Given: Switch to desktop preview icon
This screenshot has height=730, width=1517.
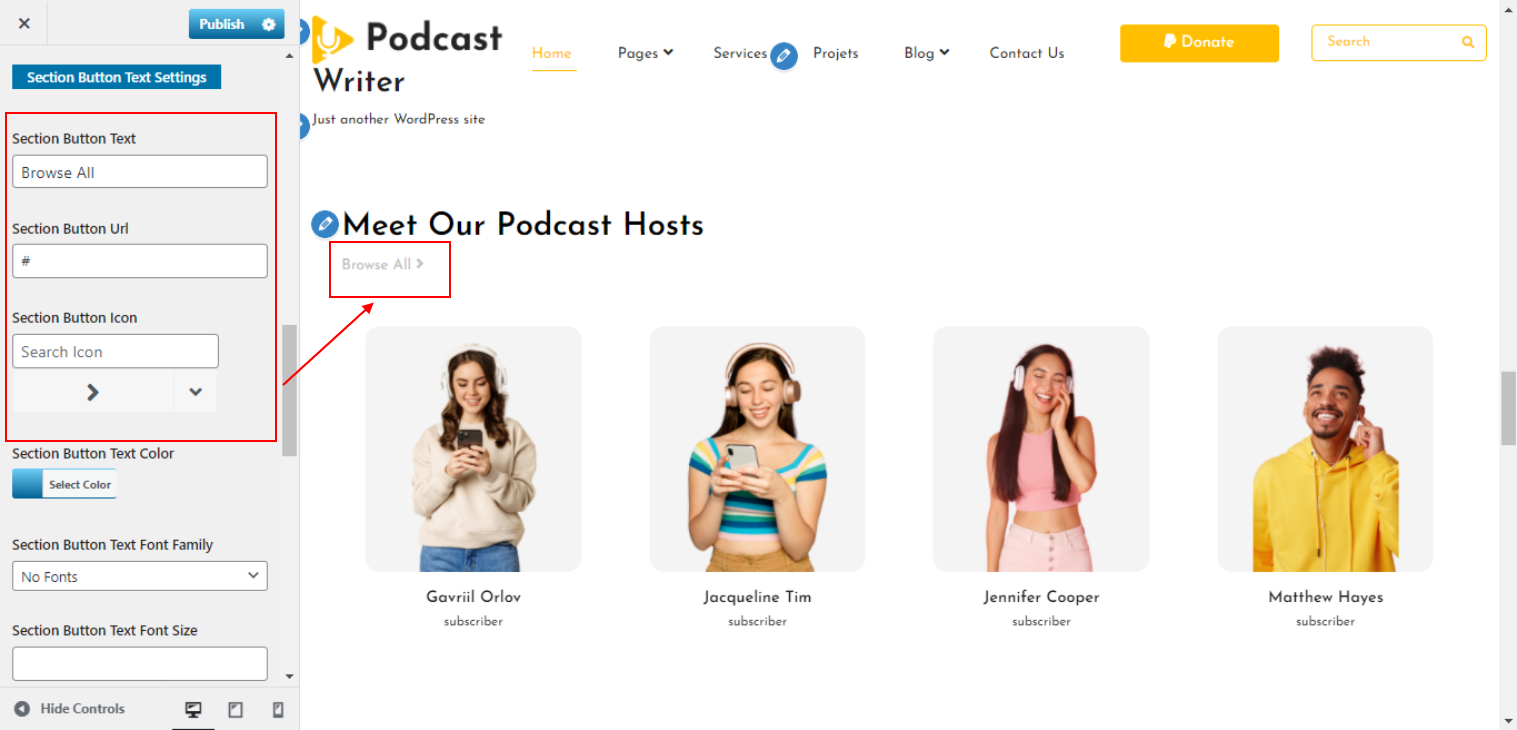Looking at the screenshot, I should pos(193,710).
